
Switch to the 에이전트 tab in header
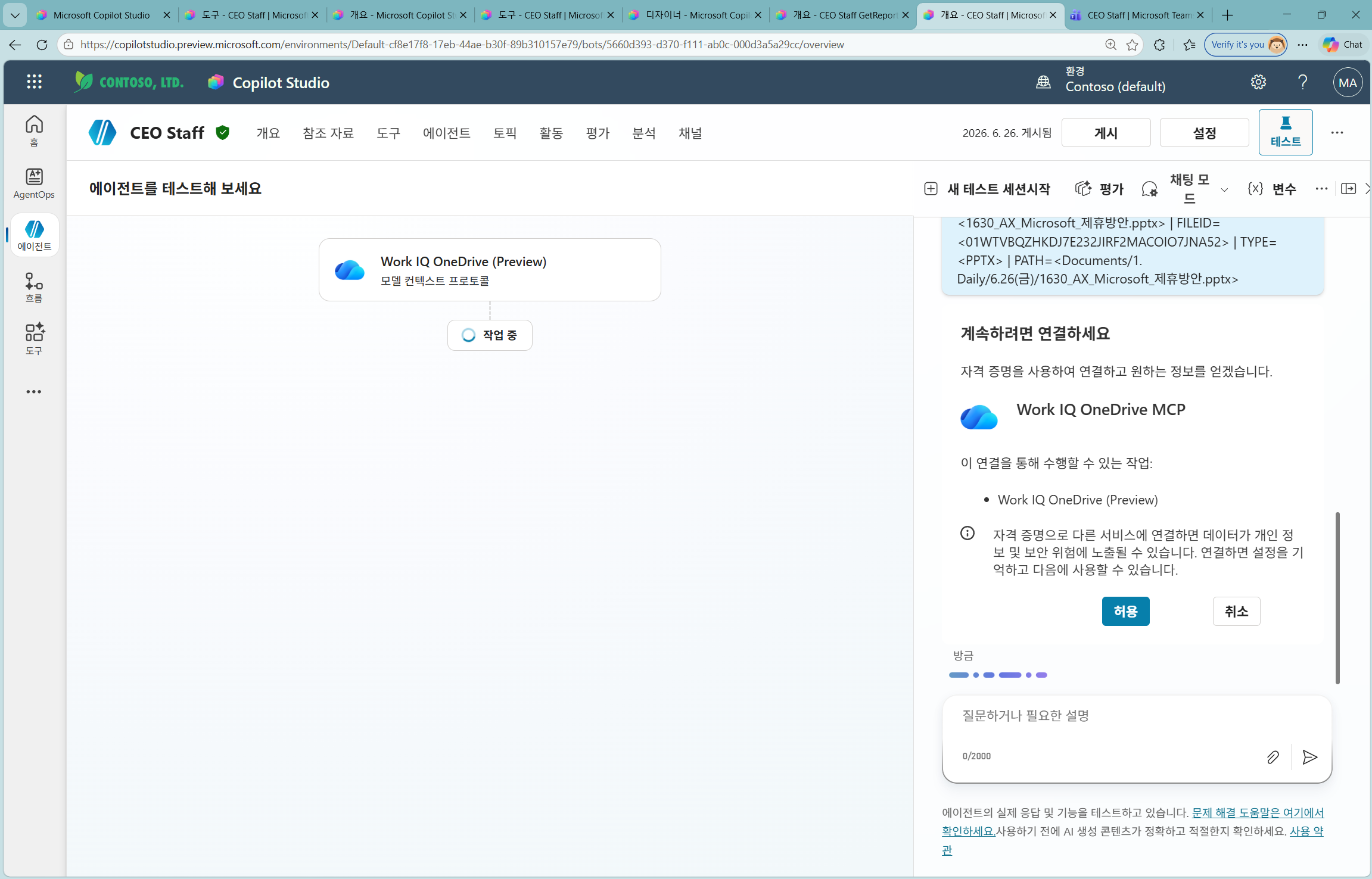pyautogui.click(x=447, y=133)
